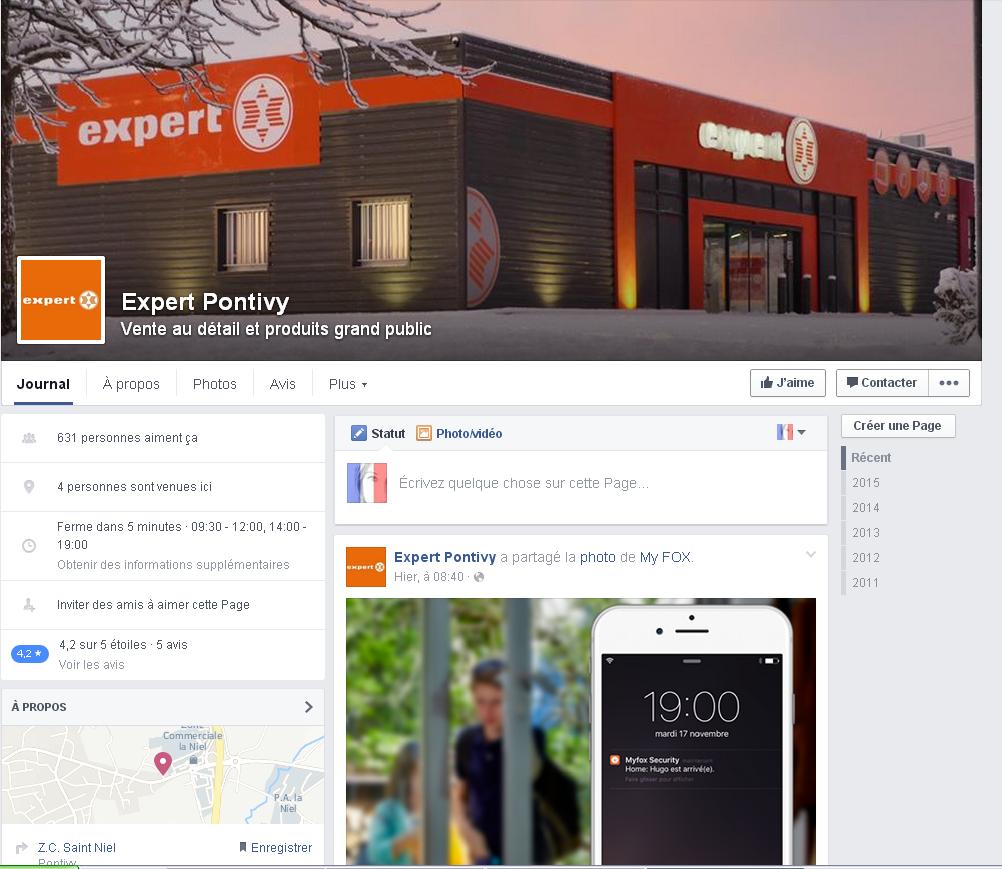The image size is (1002, 869).
Task: Click the Contacter button
Action: [x=882, y=383]
